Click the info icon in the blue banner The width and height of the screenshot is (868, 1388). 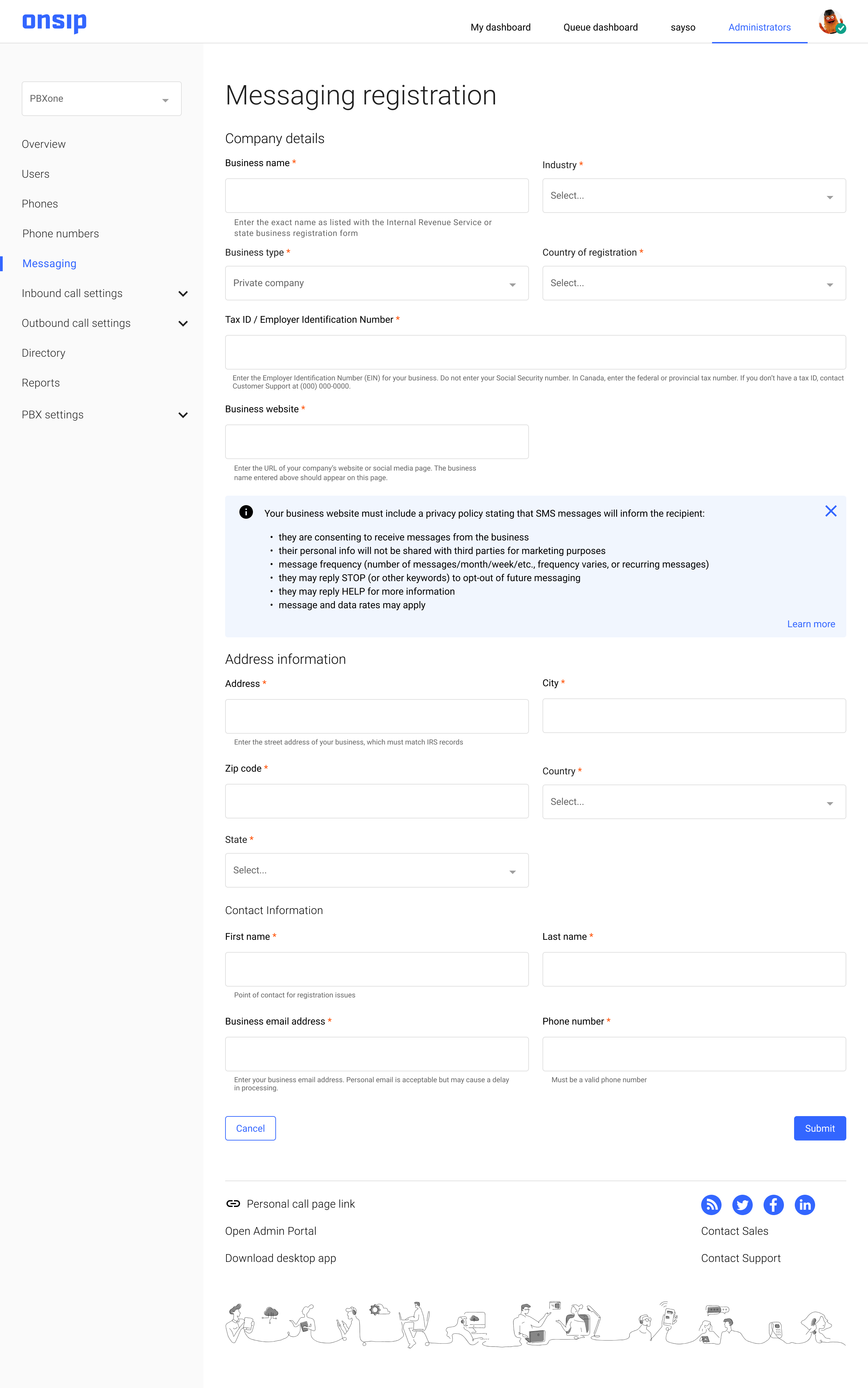pos(246,512)
